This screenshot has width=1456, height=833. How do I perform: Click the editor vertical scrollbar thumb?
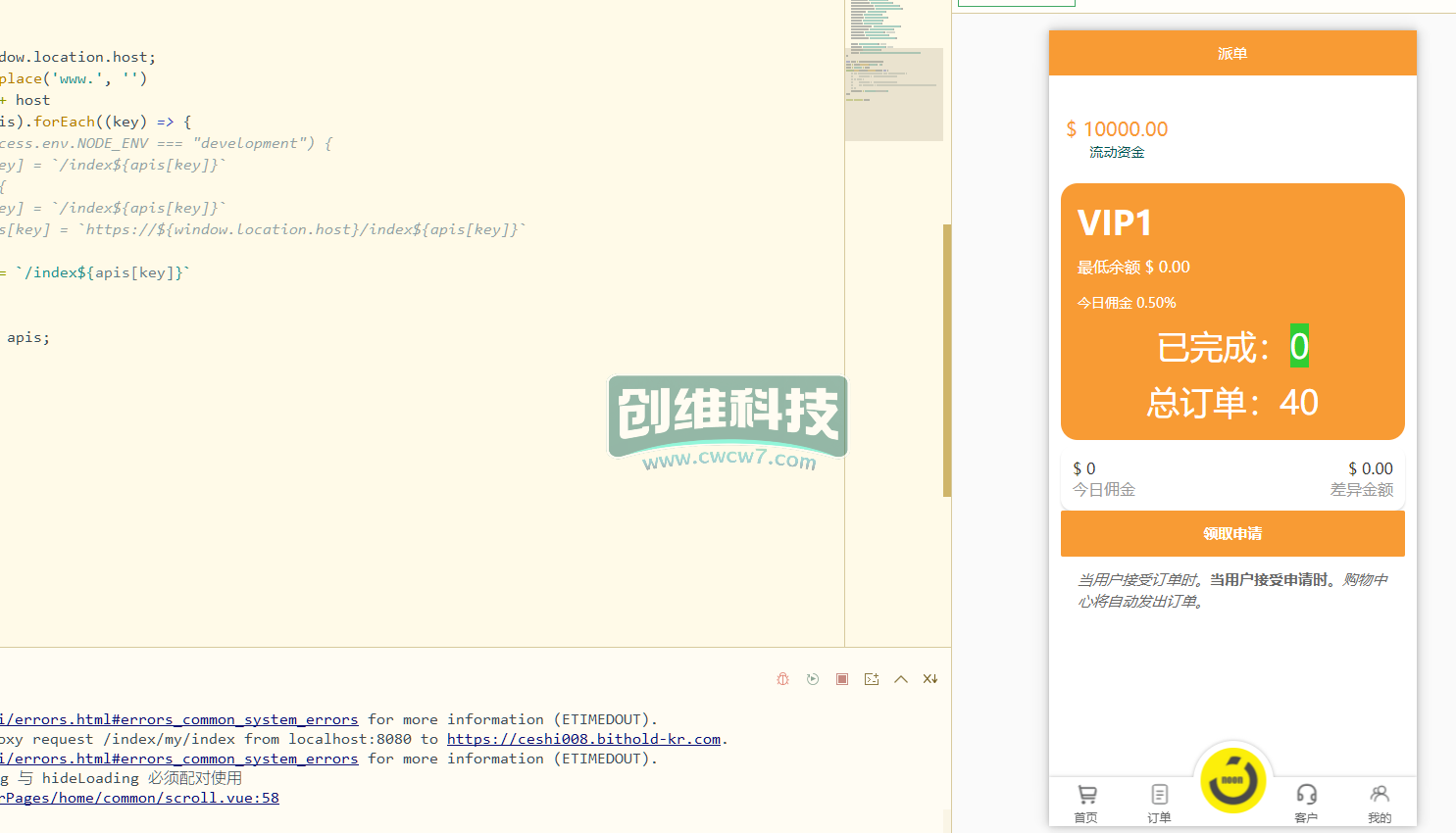click(947, 361)
